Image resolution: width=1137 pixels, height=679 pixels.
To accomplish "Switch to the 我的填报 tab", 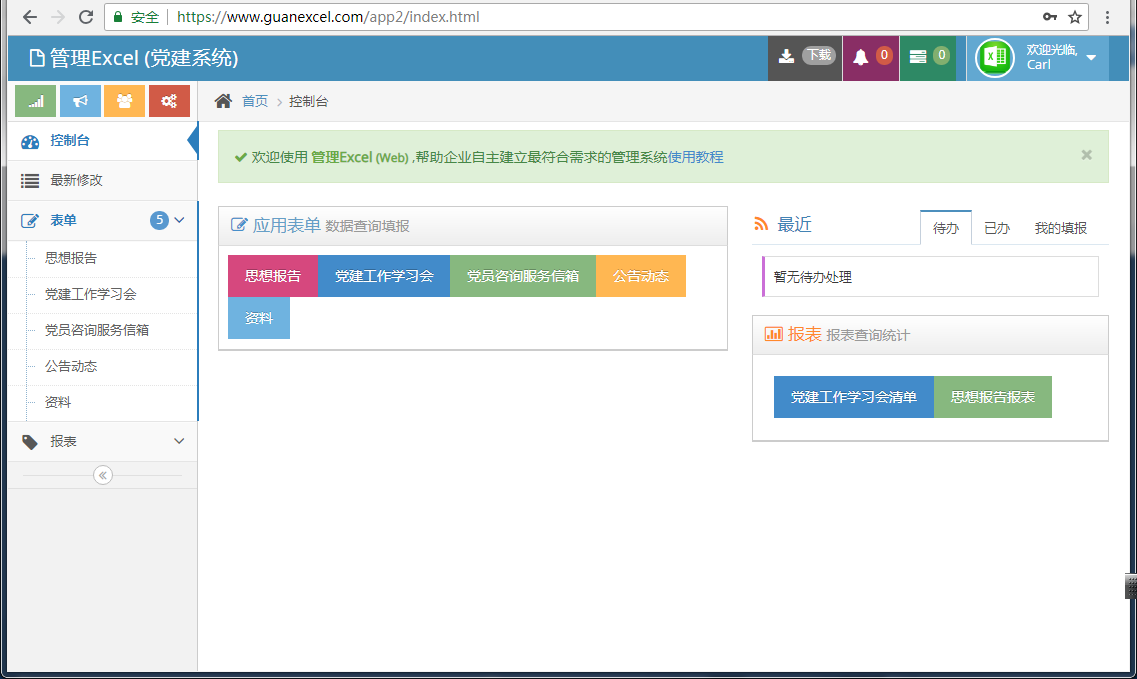I will point(1061,229).
